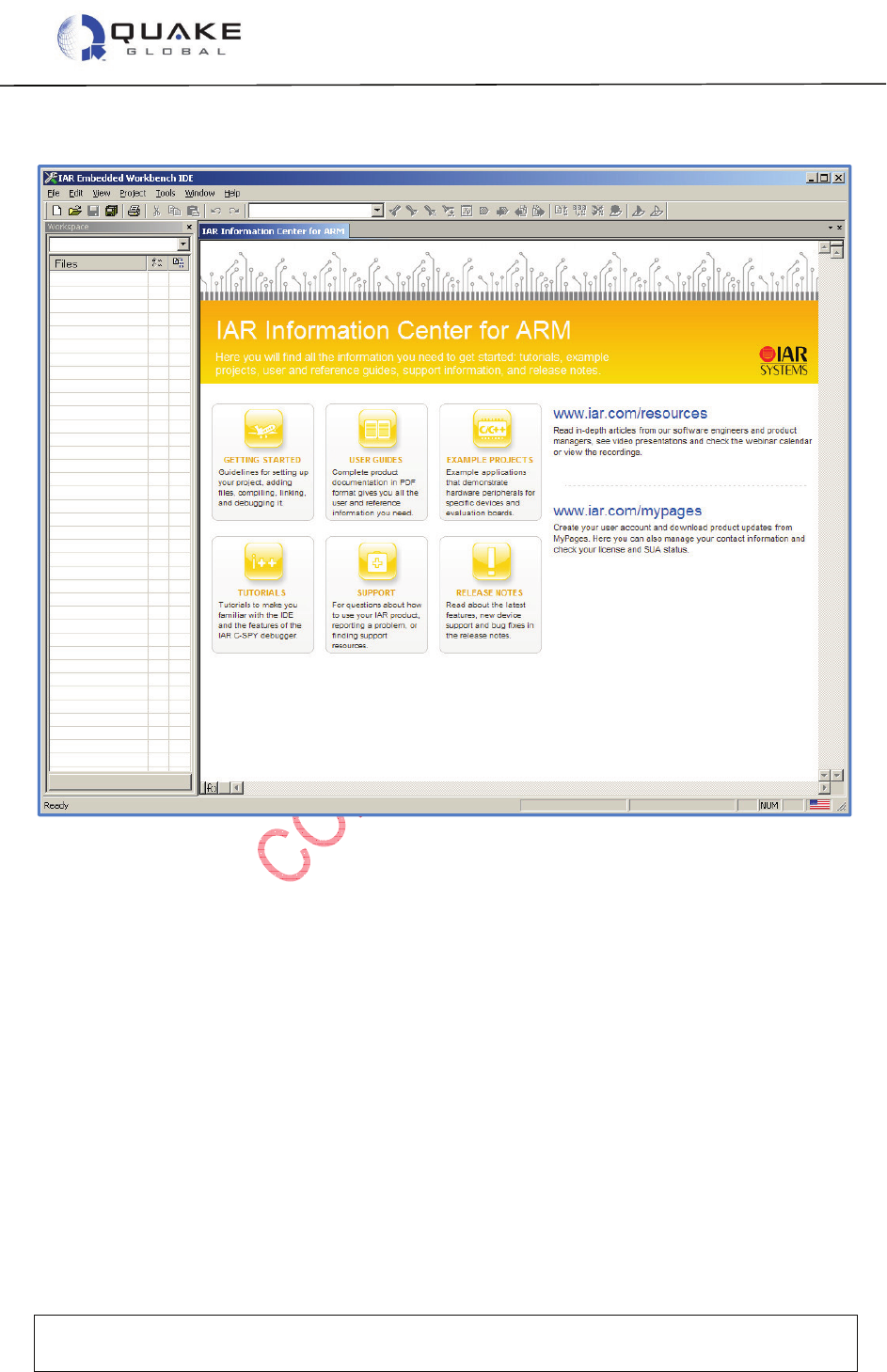Click the Stop Build icon

pos(596,211)
